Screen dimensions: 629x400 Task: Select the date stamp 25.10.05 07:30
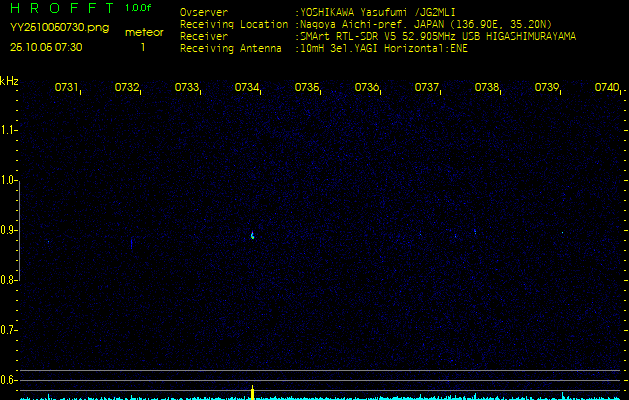[x=46, y=47]
